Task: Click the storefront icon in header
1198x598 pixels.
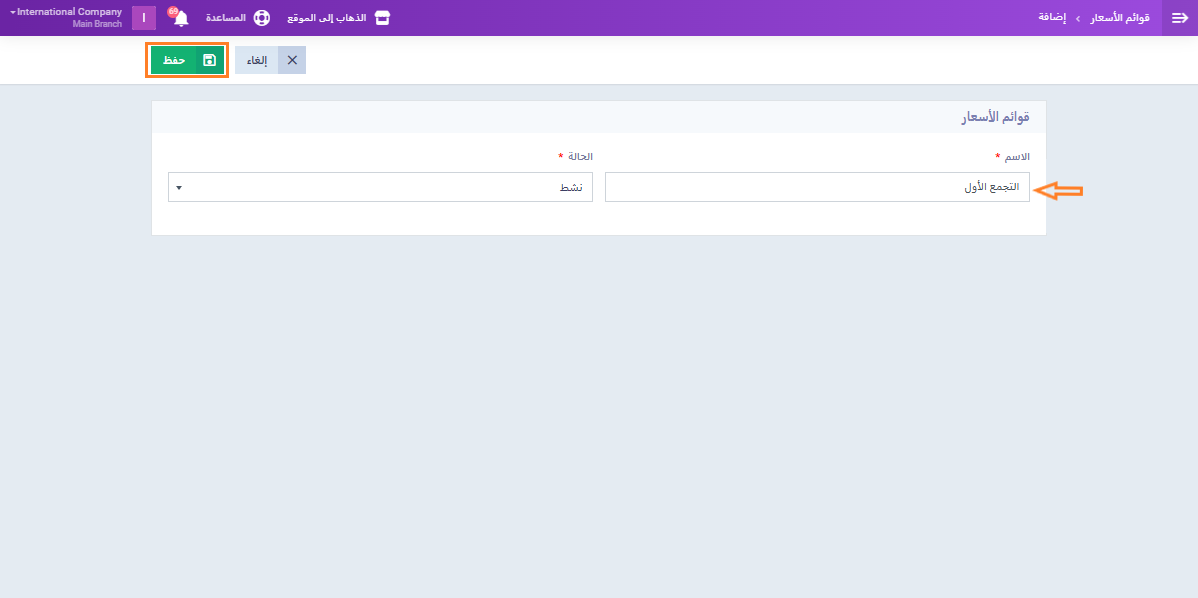Action: click(x=381, y=18)
